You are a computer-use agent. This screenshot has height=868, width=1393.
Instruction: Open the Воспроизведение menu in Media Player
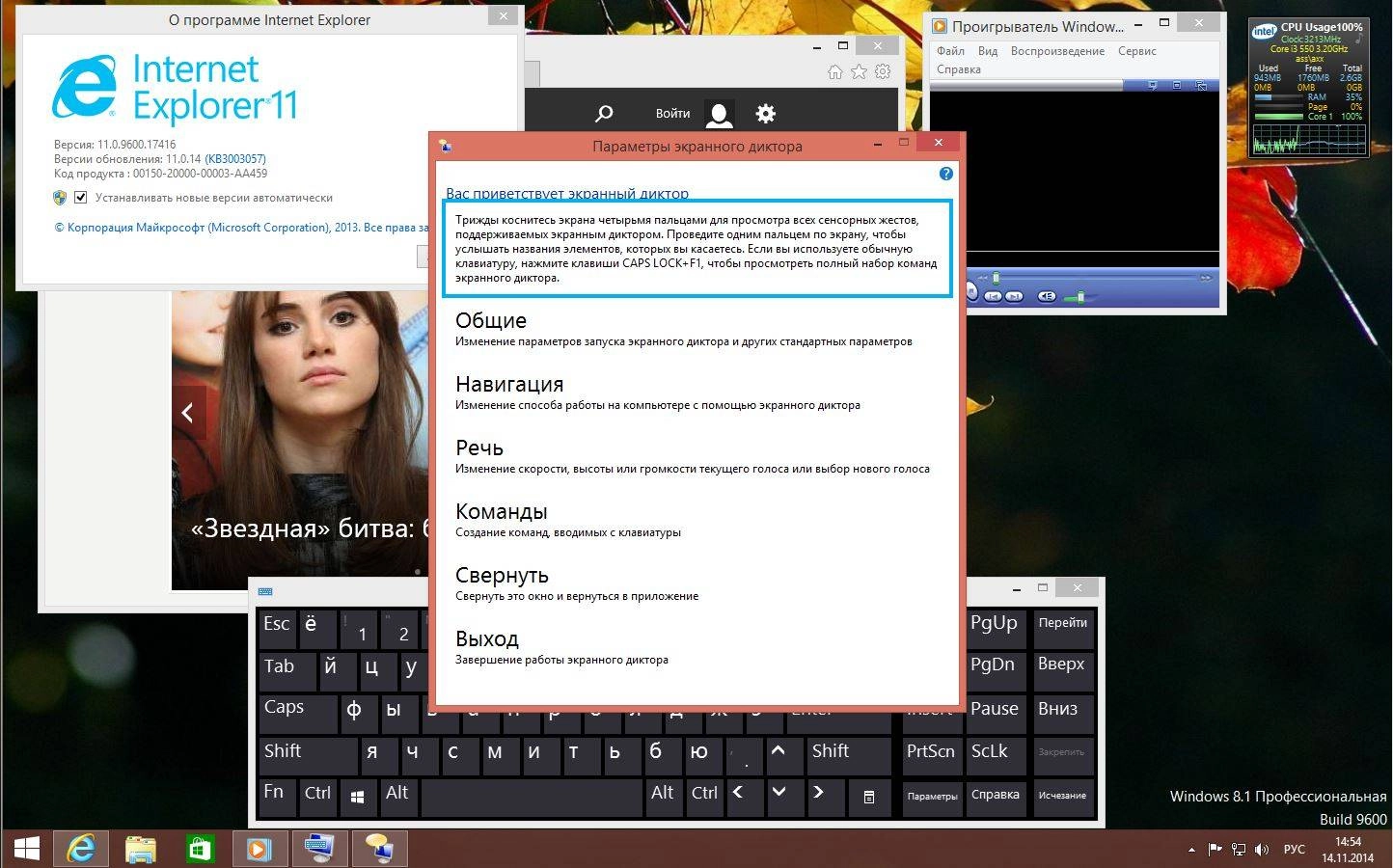tap(1057, 51)
